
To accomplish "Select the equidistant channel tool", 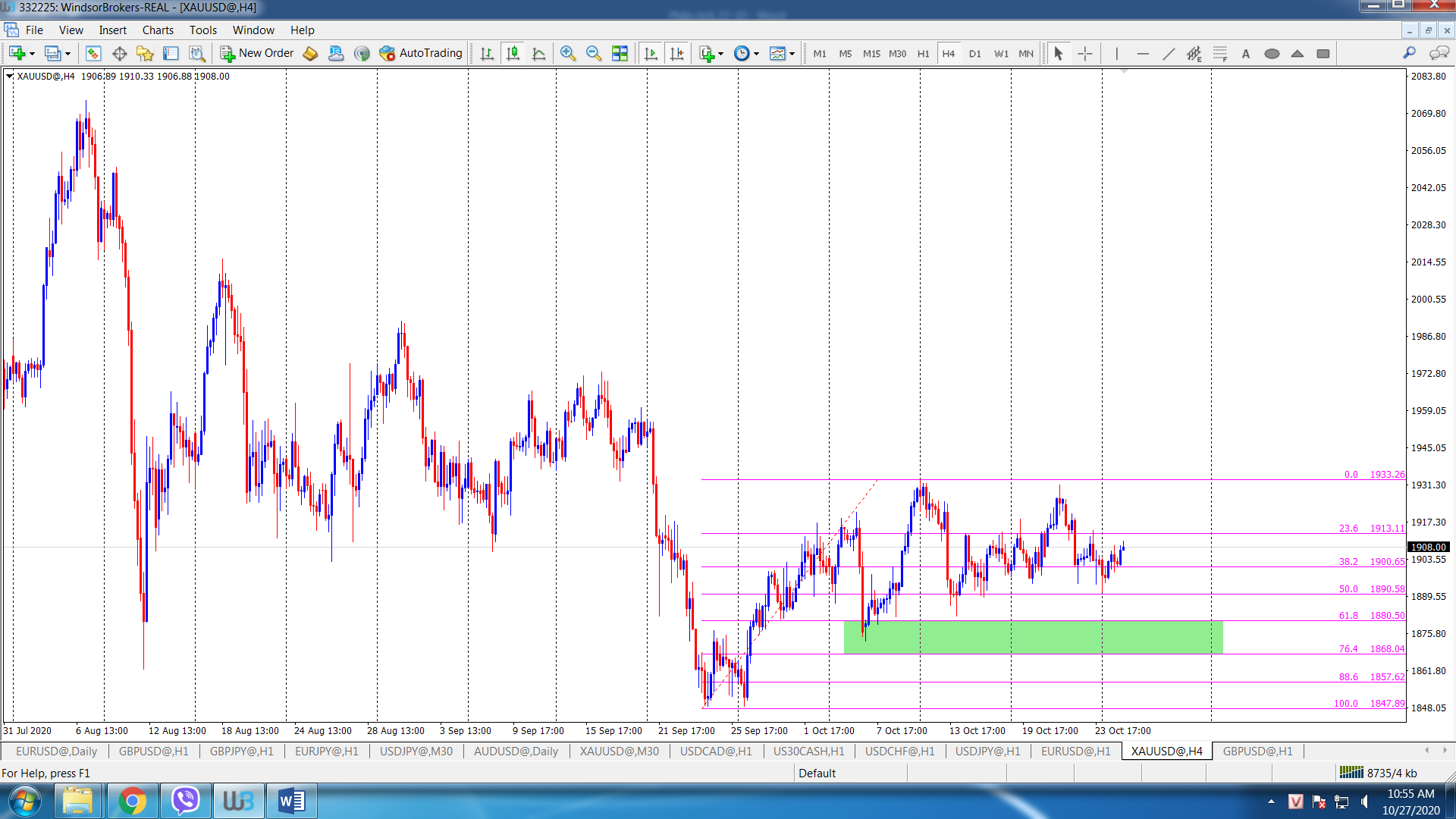I will pos(1194,53).
